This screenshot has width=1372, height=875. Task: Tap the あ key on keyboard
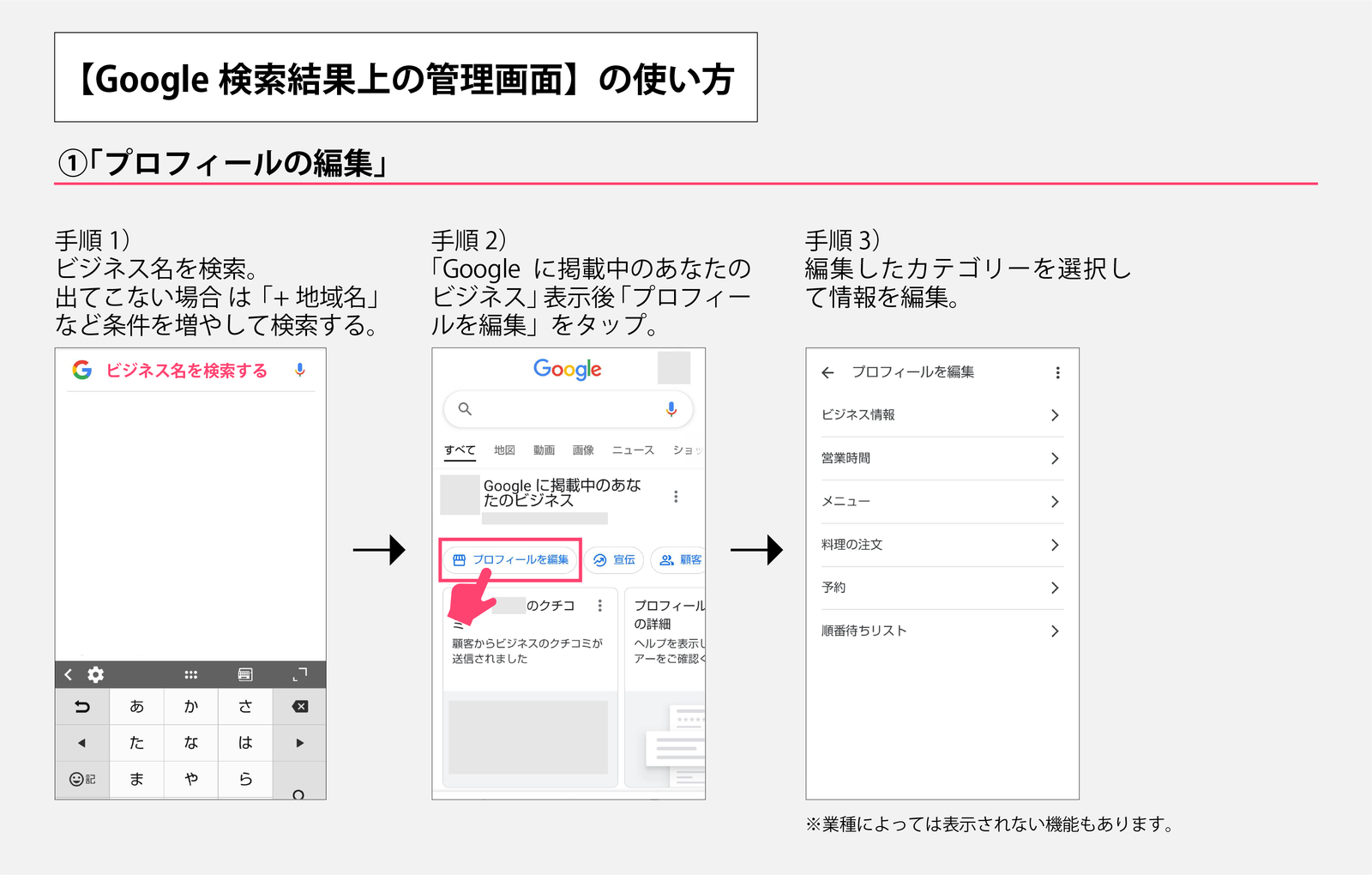click(137, 707)
